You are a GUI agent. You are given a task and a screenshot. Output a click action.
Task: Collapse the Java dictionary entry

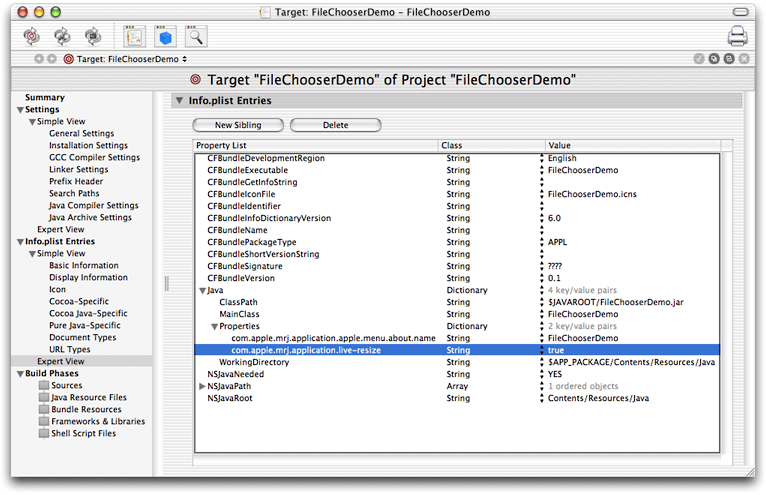202,290
